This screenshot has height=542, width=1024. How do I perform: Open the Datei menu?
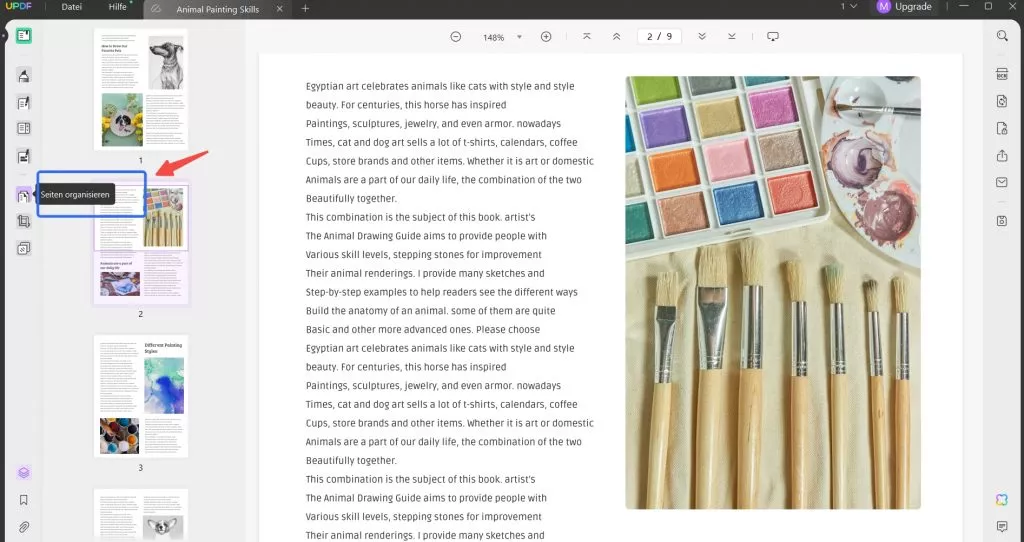[x=71, y=7]
